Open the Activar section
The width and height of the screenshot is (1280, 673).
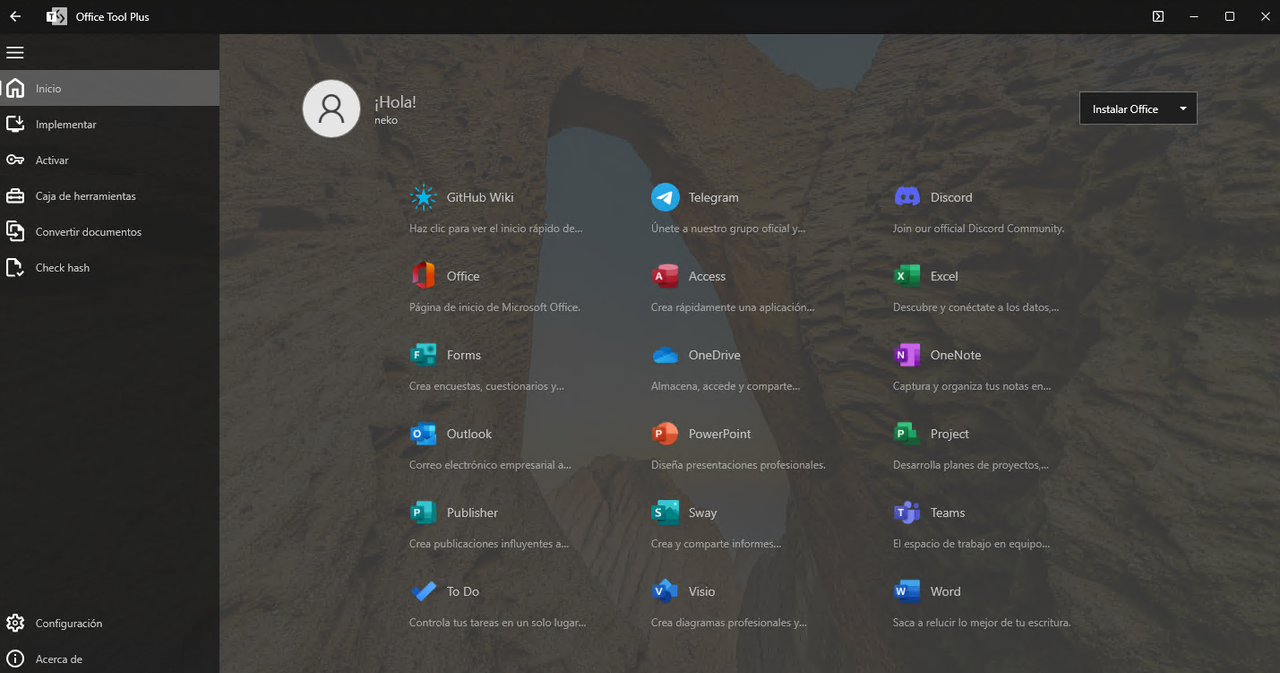pos(110,160)
